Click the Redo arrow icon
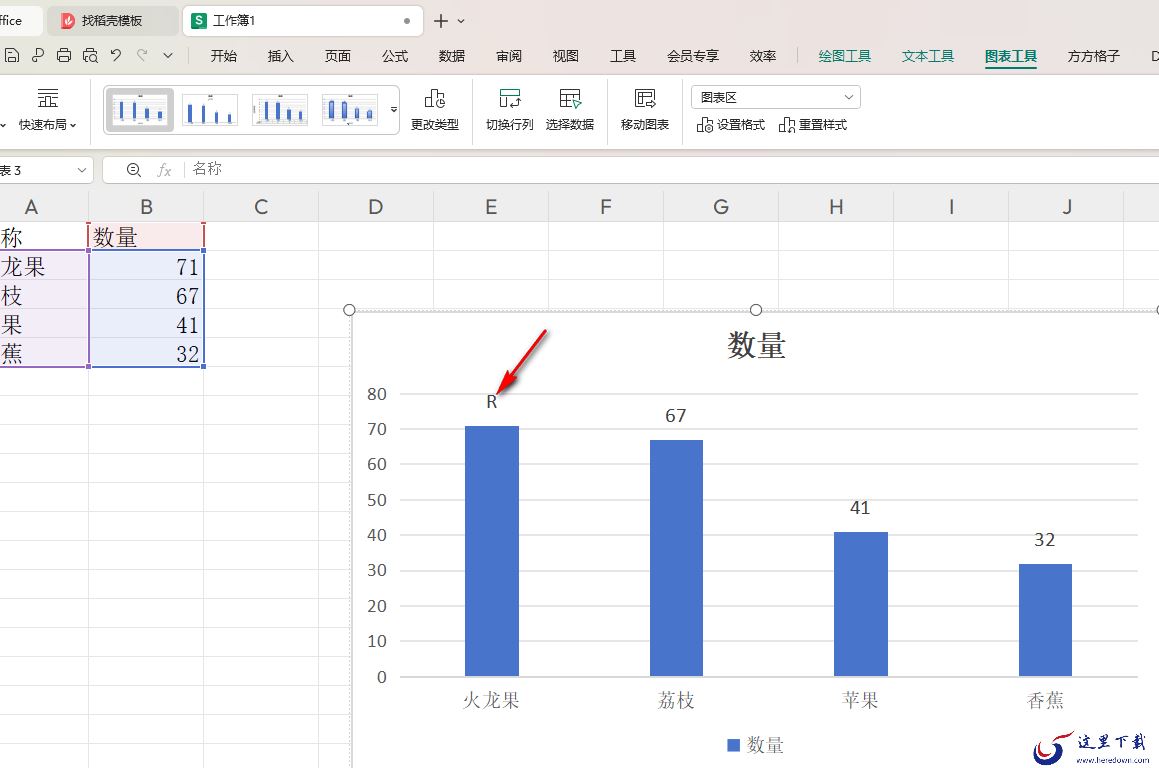Viewport: 1159px width, 768px height. pyautogui.click(x=142, y=55)
